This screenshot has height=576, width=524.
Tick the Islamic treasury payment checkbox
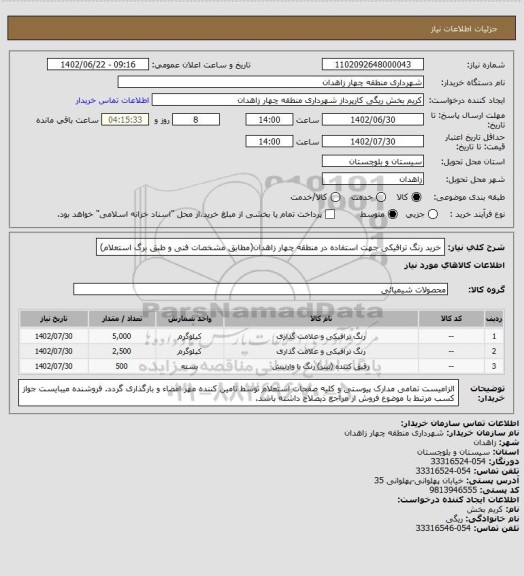click(330, 215)
